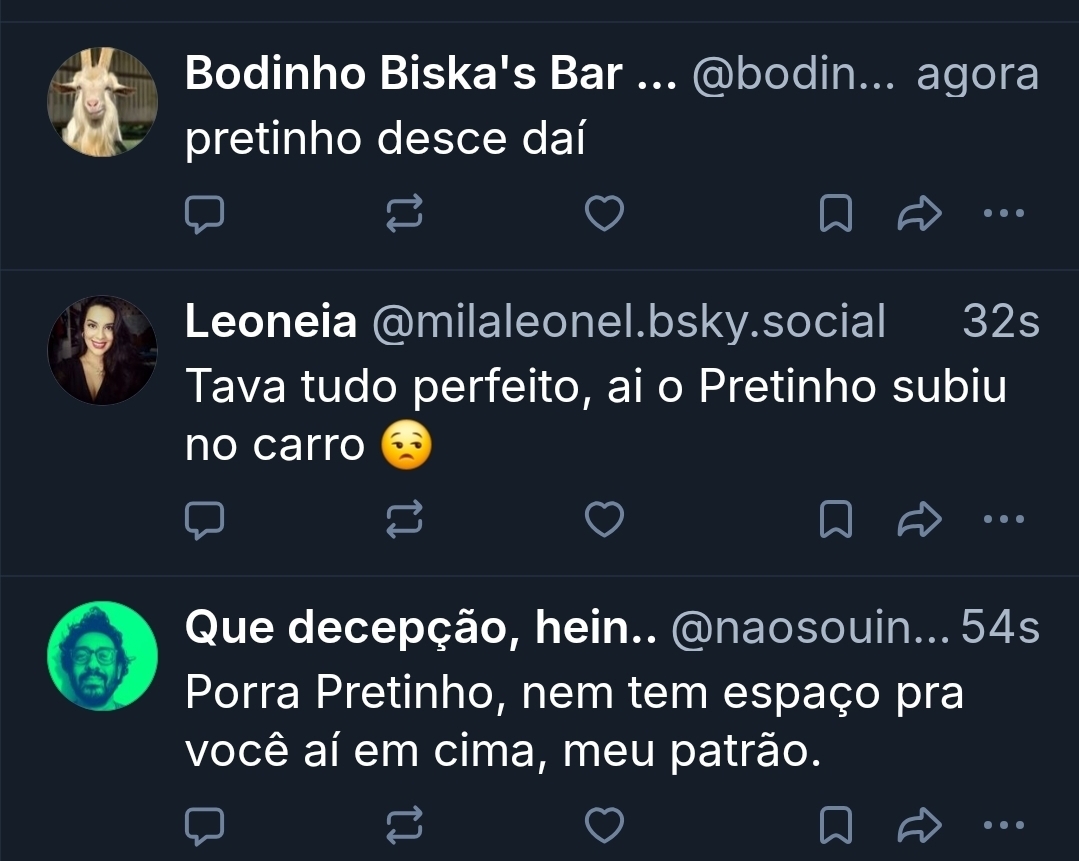Like the "Porra Pretinho" post
Screen dimensions: 1079x861
pos(604,824)
